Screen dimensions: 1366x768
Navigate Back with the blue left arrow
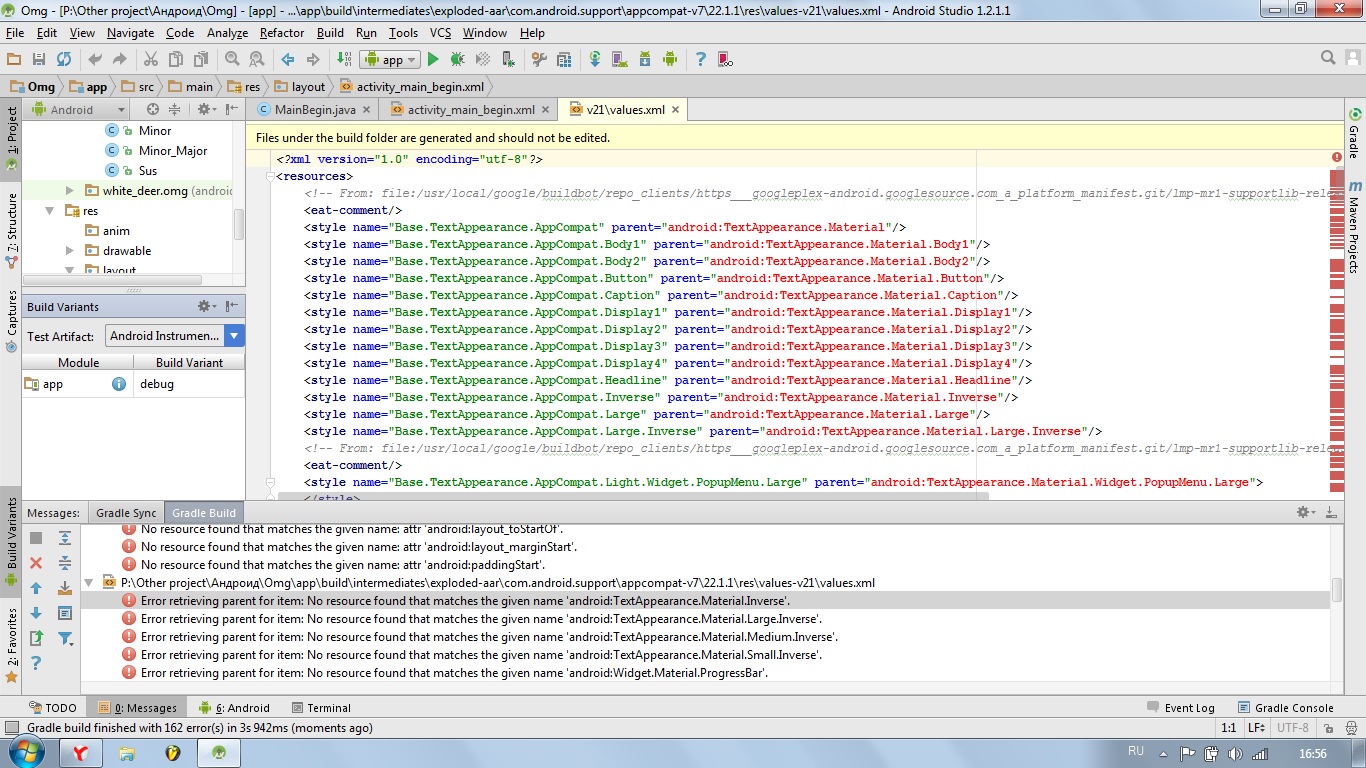pyautogui.click(x=288, y=59)
